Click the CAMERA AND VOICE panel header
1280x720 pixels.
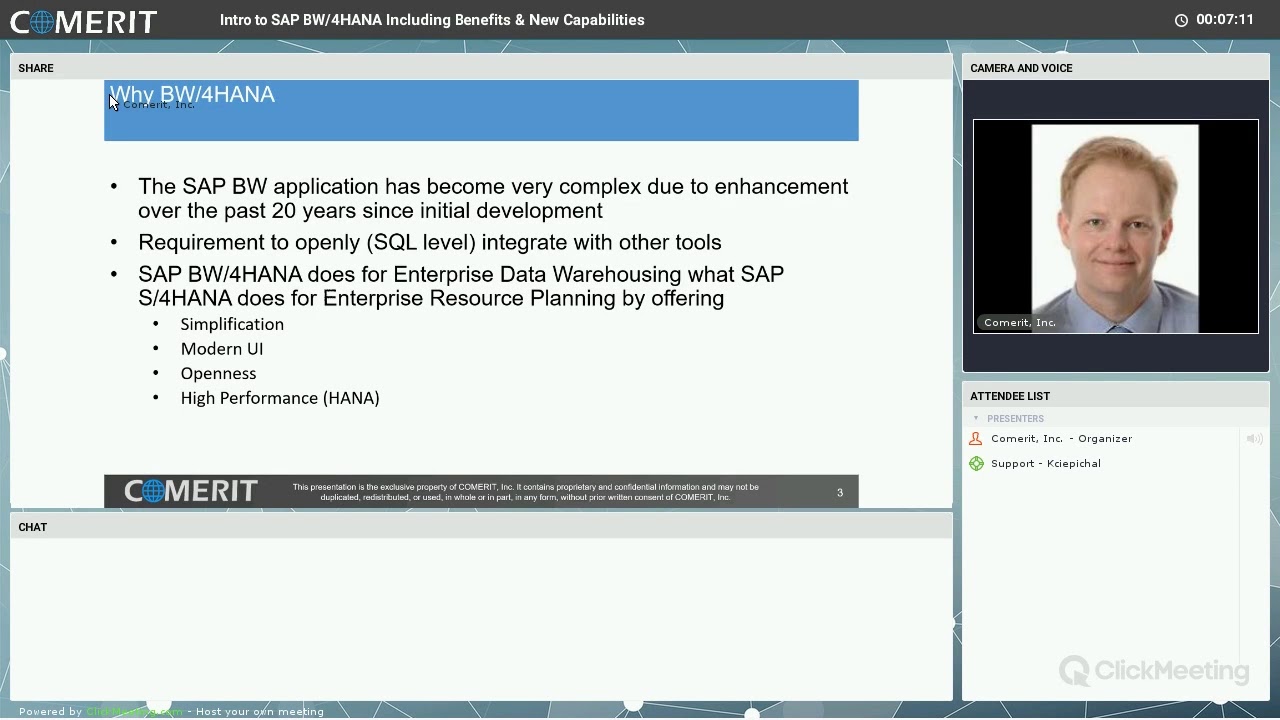[1115, 68]
